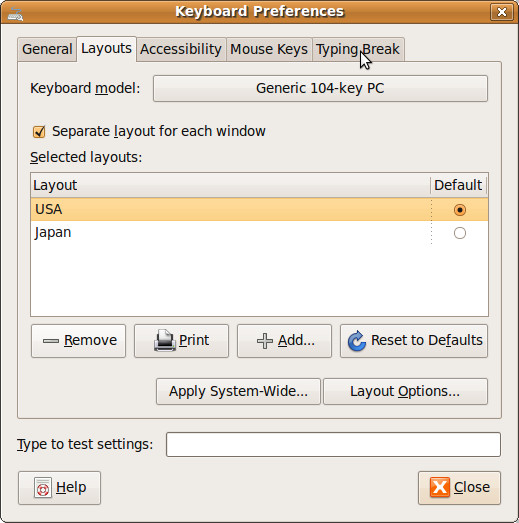Switch to the Mouse Keys tab

point(269,49)
